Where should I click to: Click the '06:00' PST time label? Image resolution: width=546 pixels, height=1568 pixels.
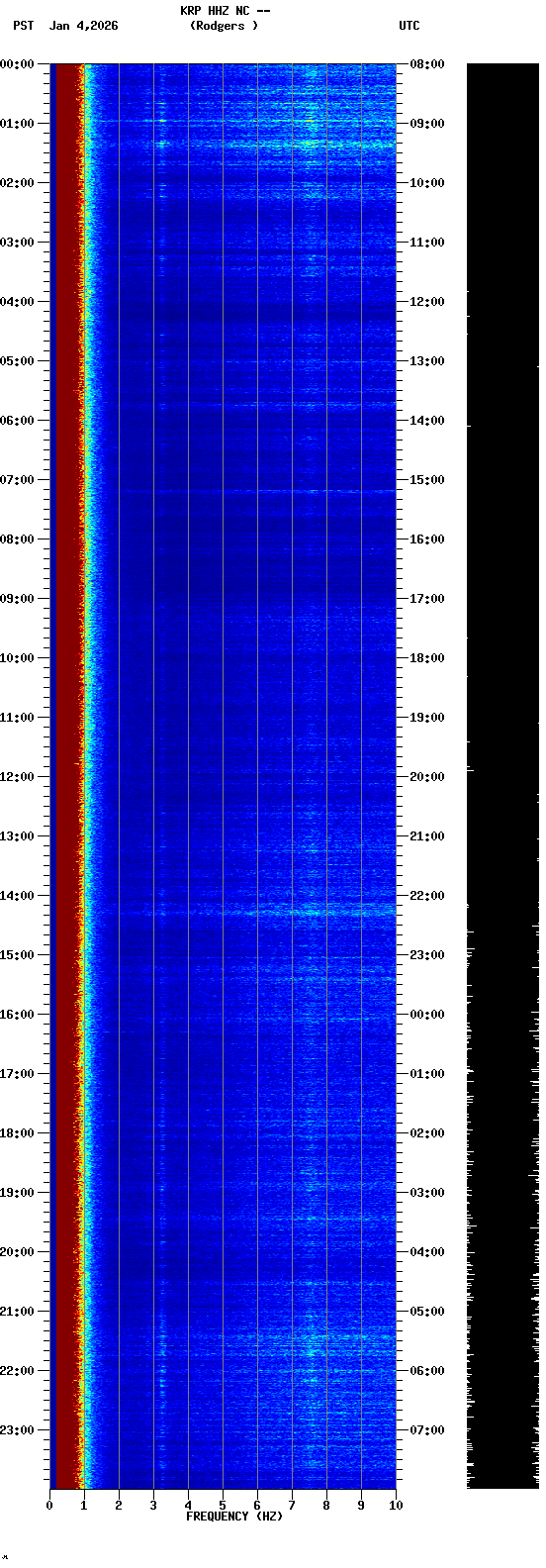(x=18, y=421)
